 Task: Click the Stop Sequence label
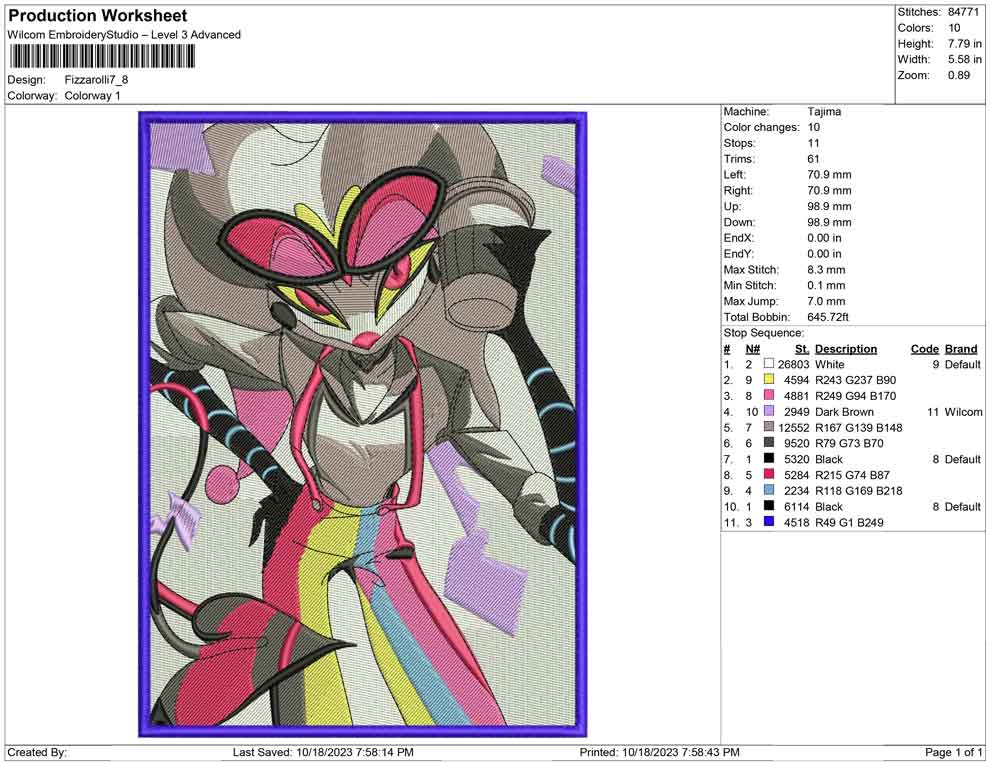click(x=763, y=333)
